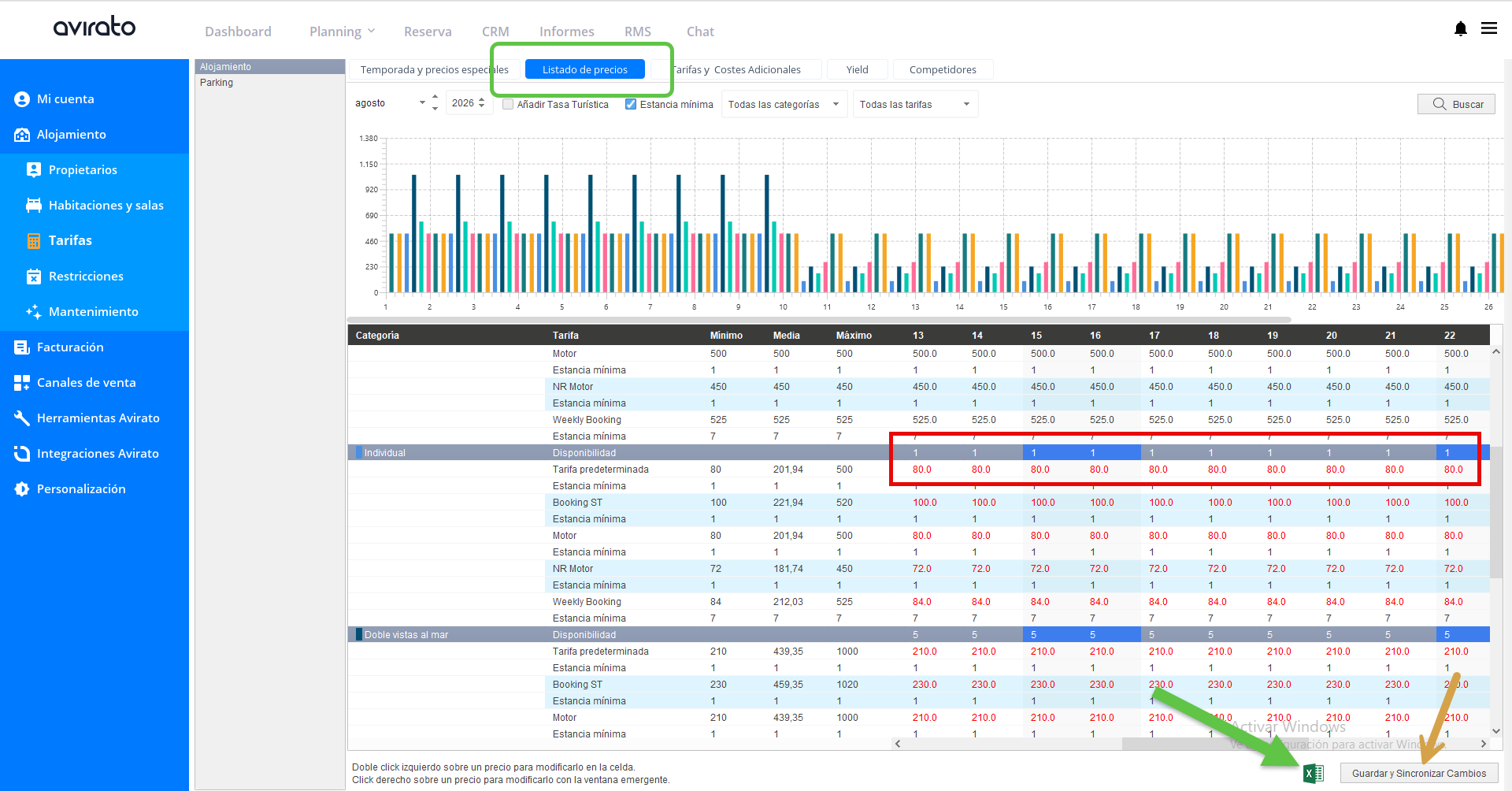Image resolution: width=1512 pixels, height=791 pixels.
Task: Select Alojamiento in the list panel
Action: coord(270,67)
